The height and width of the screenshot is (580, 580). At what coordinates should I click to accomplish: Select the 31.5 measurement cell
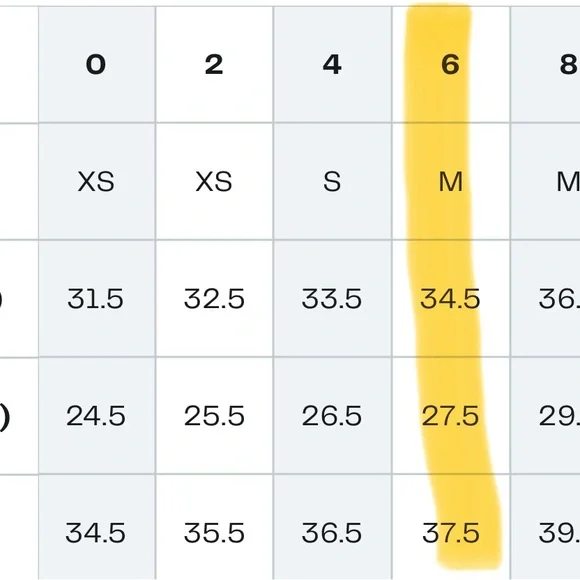point(97,299)
